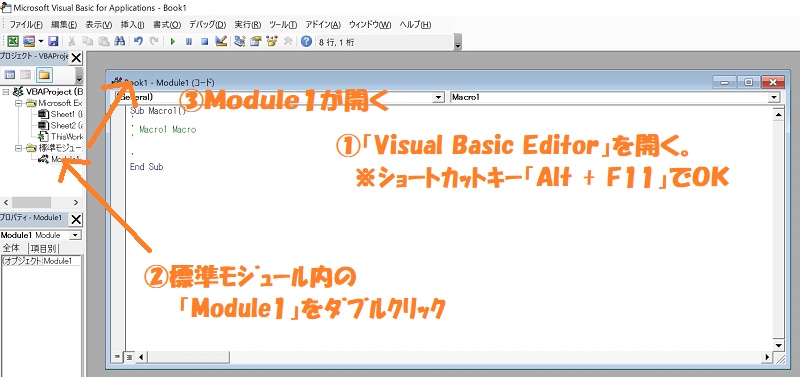
Task: Open the ウィンドウ(W) menu
Action: pyautogui.click(x=370, y=24)
